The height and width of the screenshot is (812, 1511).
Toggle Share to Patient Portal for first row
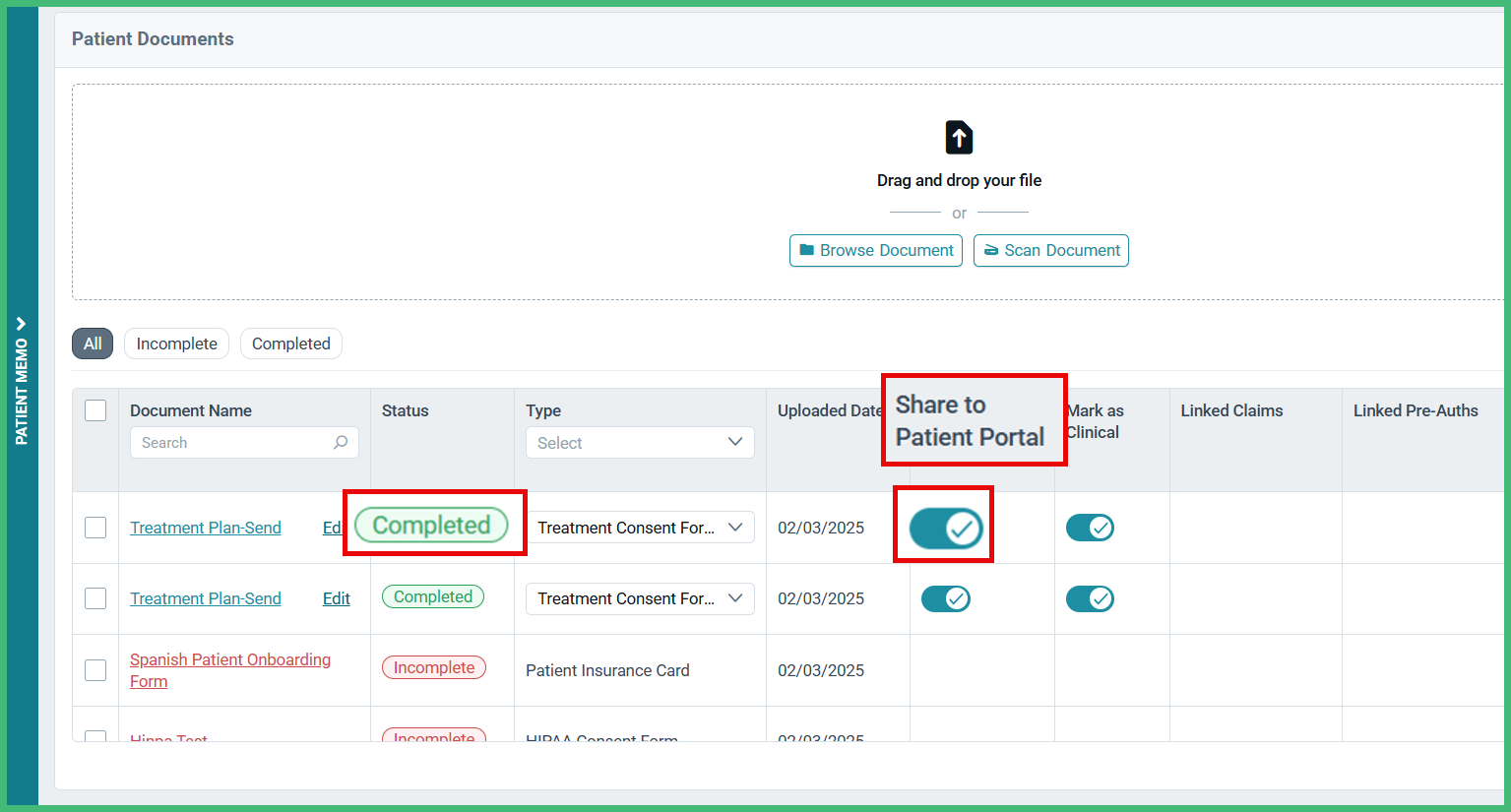click(945, 529)
